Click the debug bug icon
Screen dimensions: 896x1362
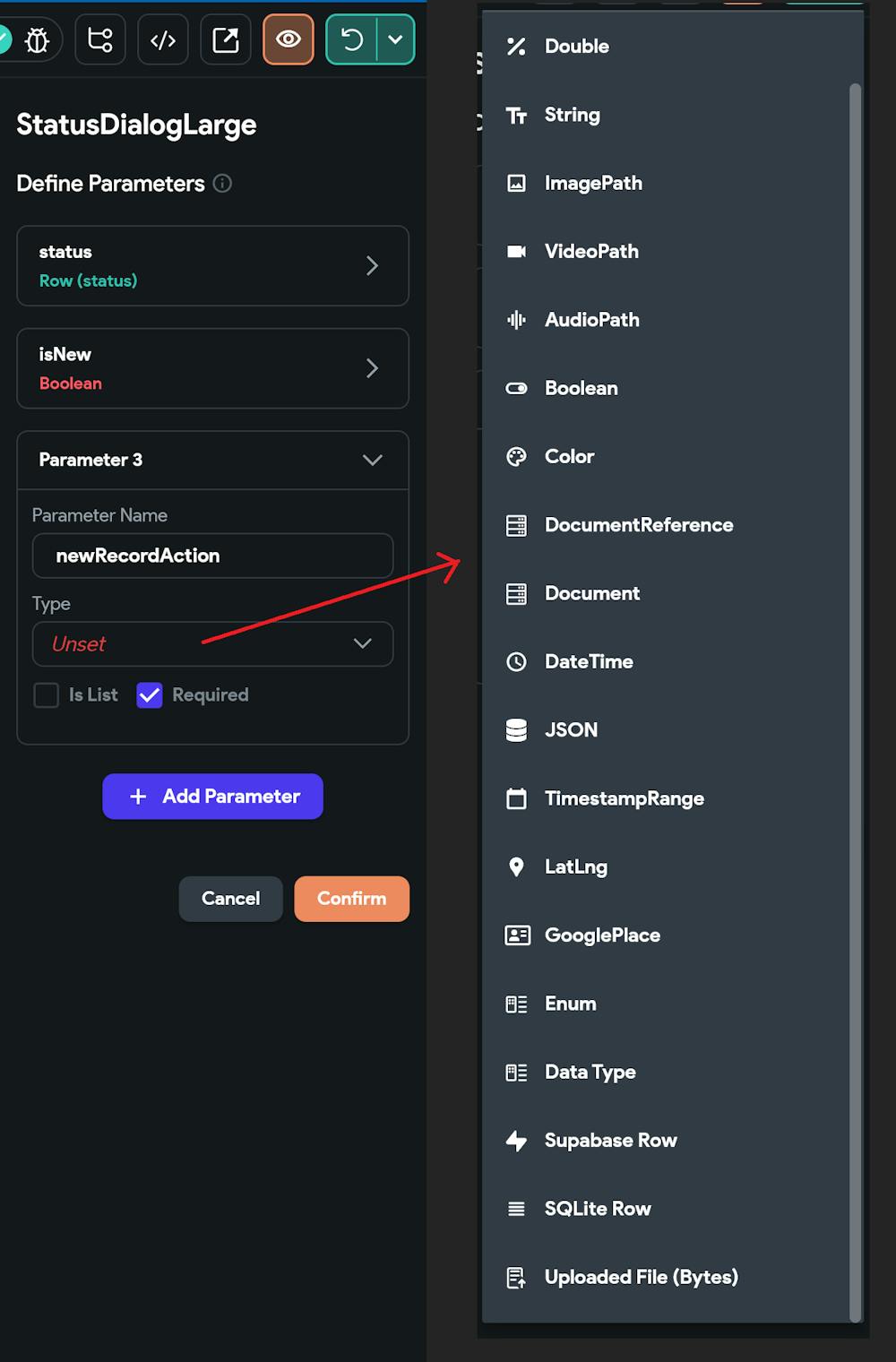pyautogui.click(x=37, y=40)
